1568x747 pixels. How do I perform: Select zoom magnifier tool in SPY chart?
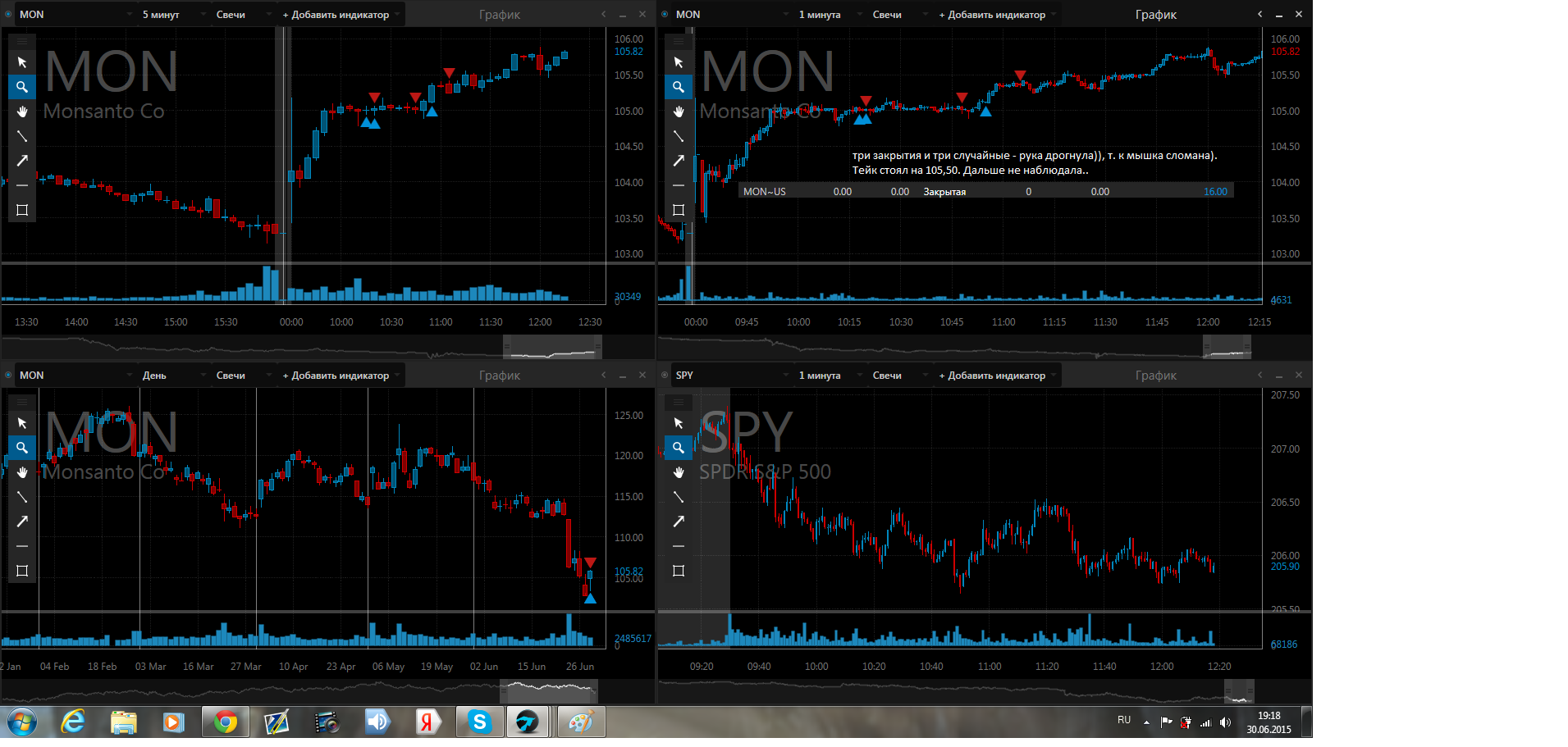679,448
